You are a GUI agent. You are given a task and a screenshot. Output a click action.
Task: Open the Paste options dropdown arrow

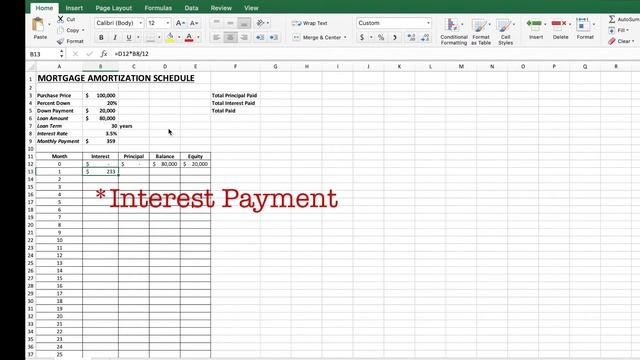(49, 24)
